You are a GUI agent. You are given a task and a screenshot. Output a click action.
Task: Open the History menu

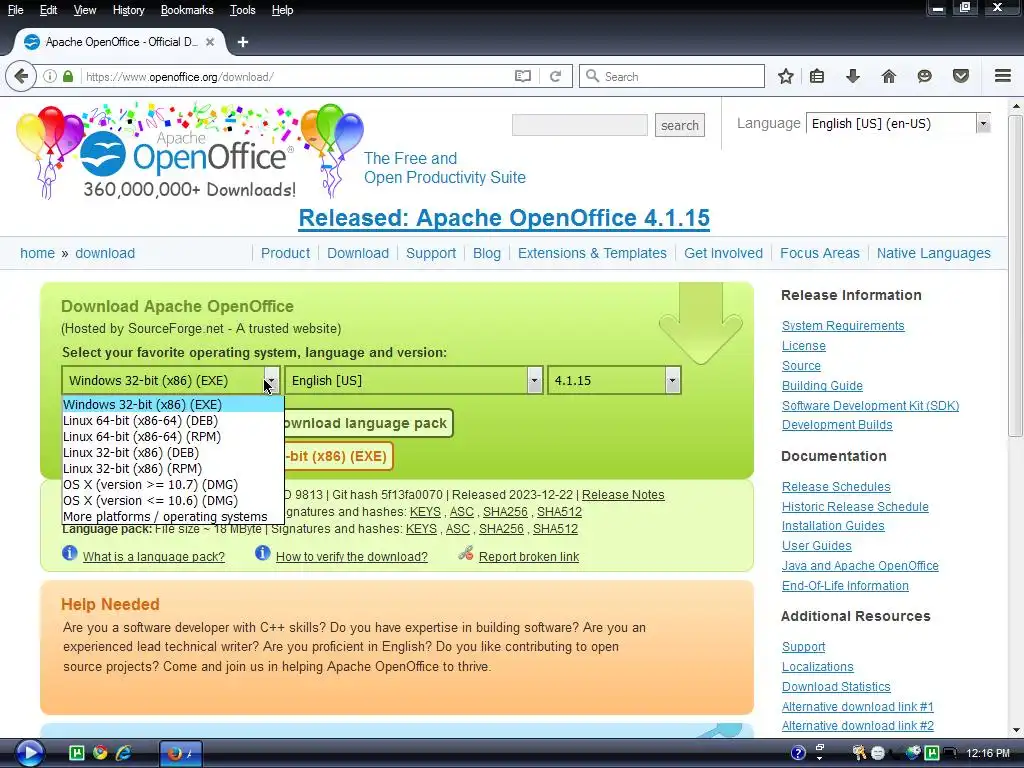coord(129,10)
